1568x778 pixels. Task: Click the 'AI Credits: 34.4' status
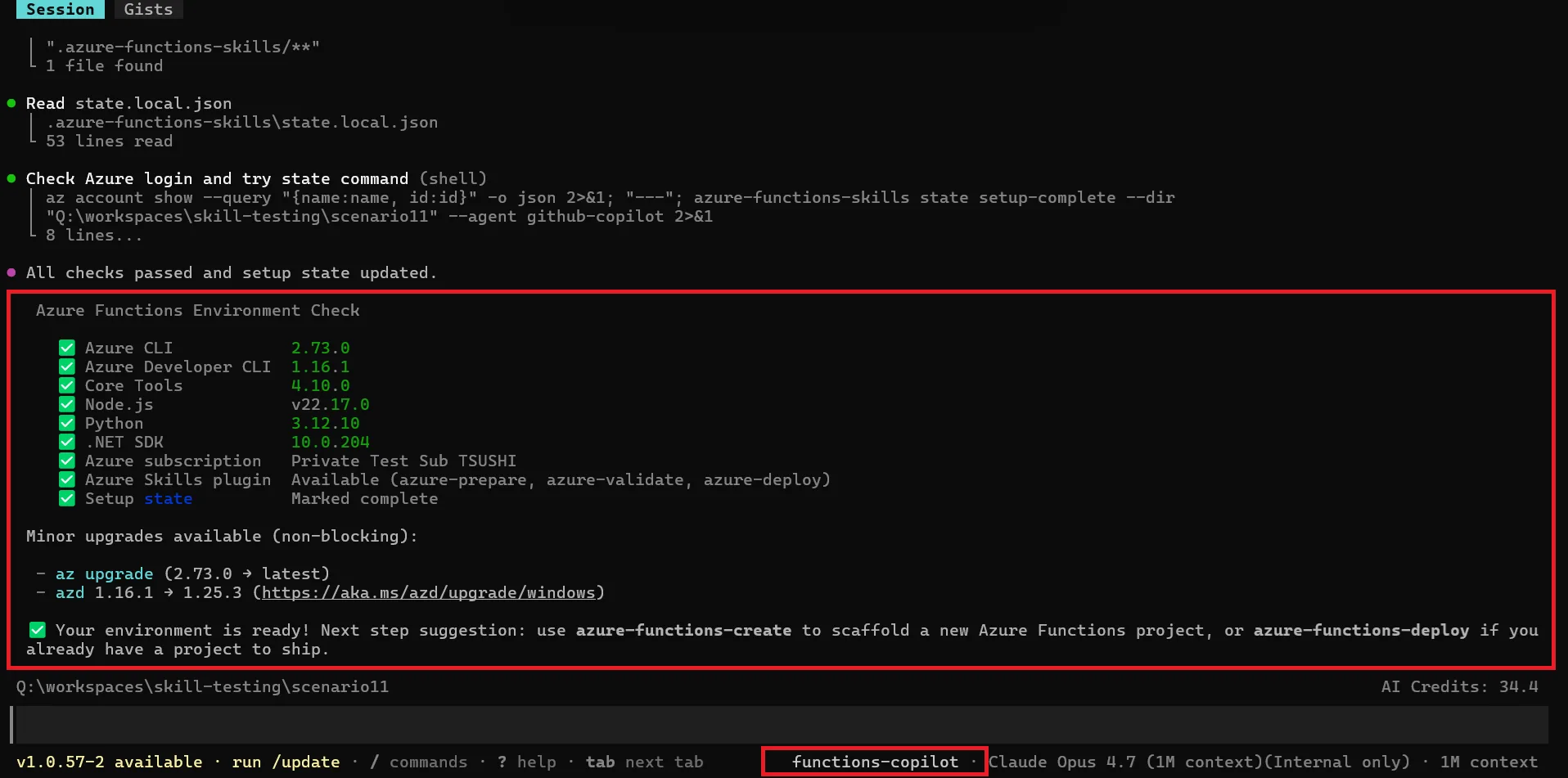pyautogui.click(x=1459, y=686)
